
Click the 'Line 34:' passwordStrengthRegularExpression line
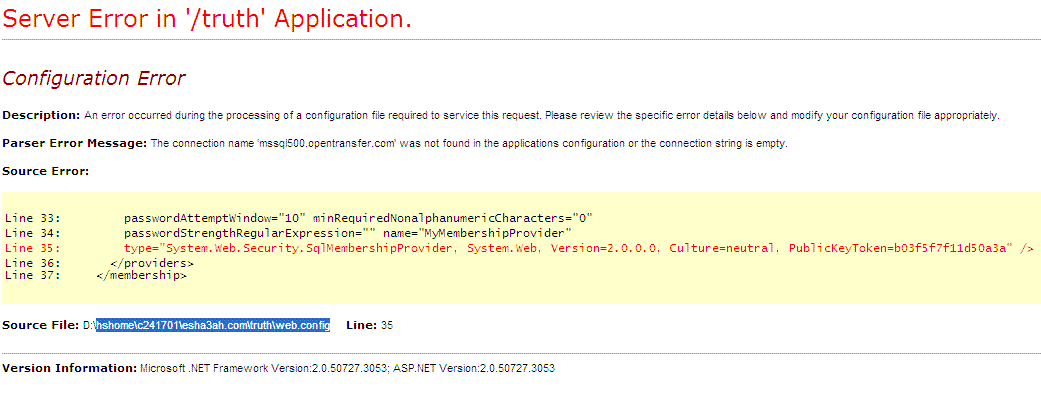(x=288, y=233)
